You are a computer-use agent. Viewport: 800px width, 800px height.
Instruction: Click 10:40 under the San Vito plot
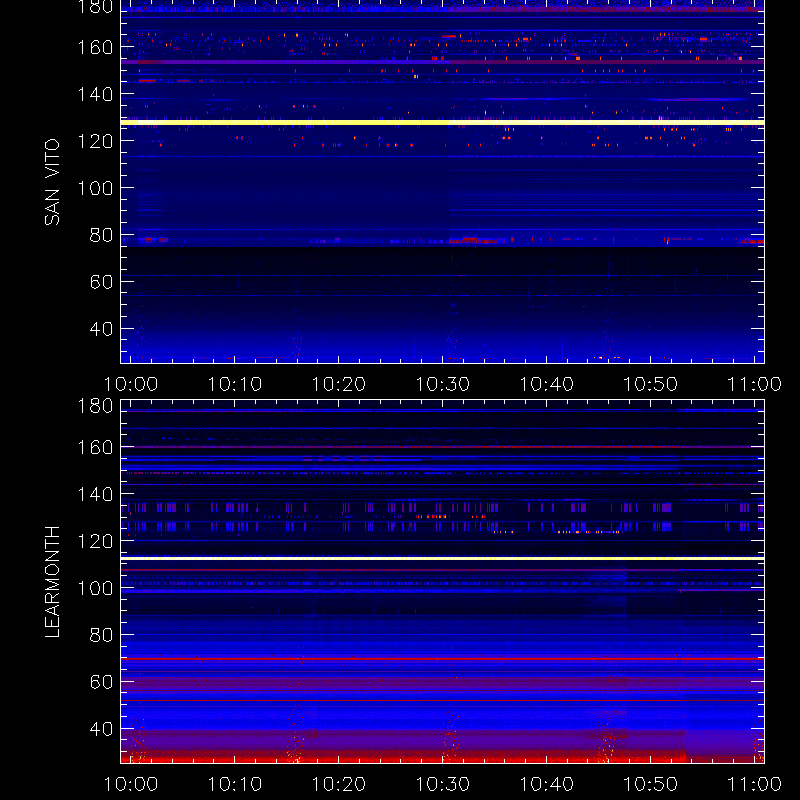click(546, 384)
